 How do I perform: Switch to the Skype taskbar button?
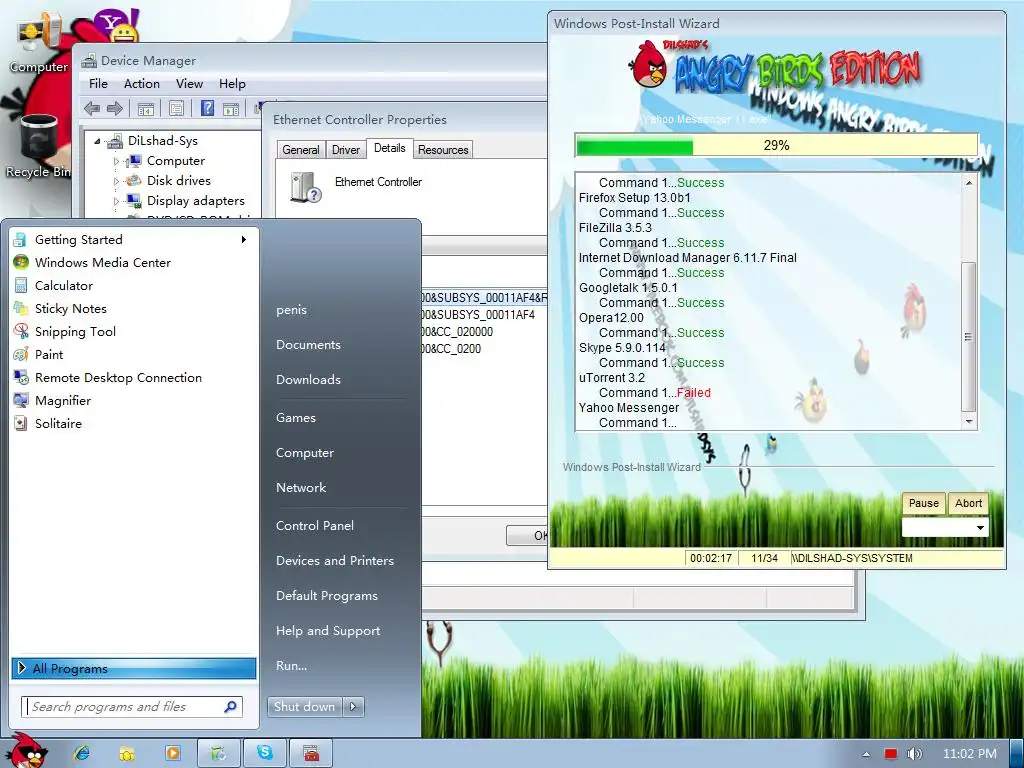pos(264,753)
